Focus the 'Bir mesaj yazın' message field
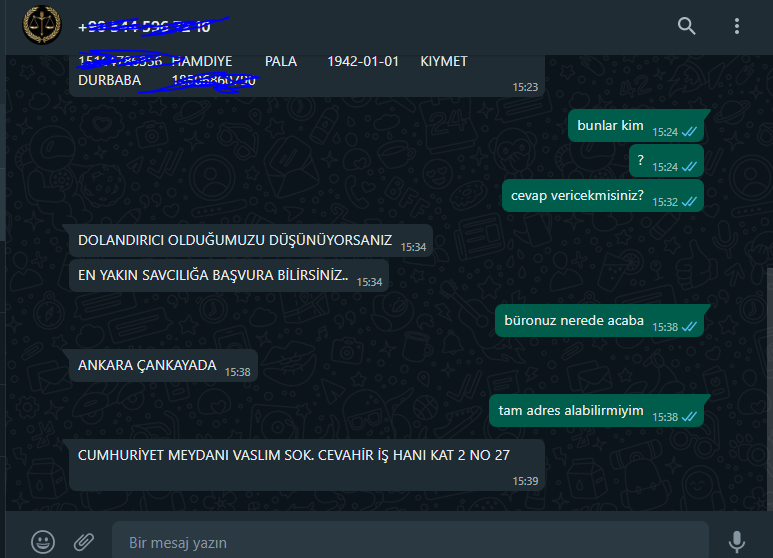Screen dimensions: 773x558 click(x=410, y=542)
